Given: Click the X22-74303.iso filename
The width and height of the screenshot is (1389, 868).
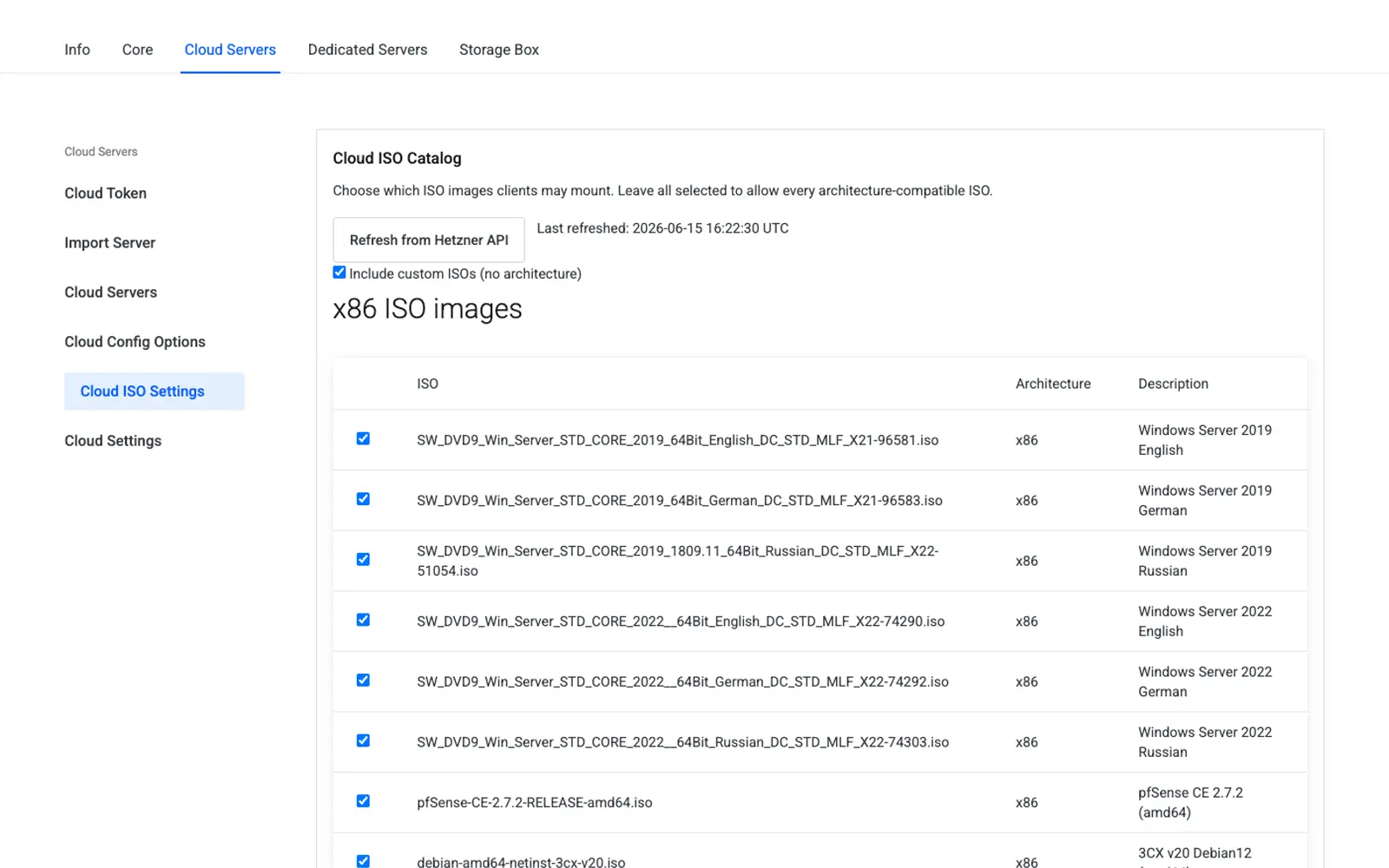Looking at the screenshot, I should pyautogui.click(x=682, y=742).
